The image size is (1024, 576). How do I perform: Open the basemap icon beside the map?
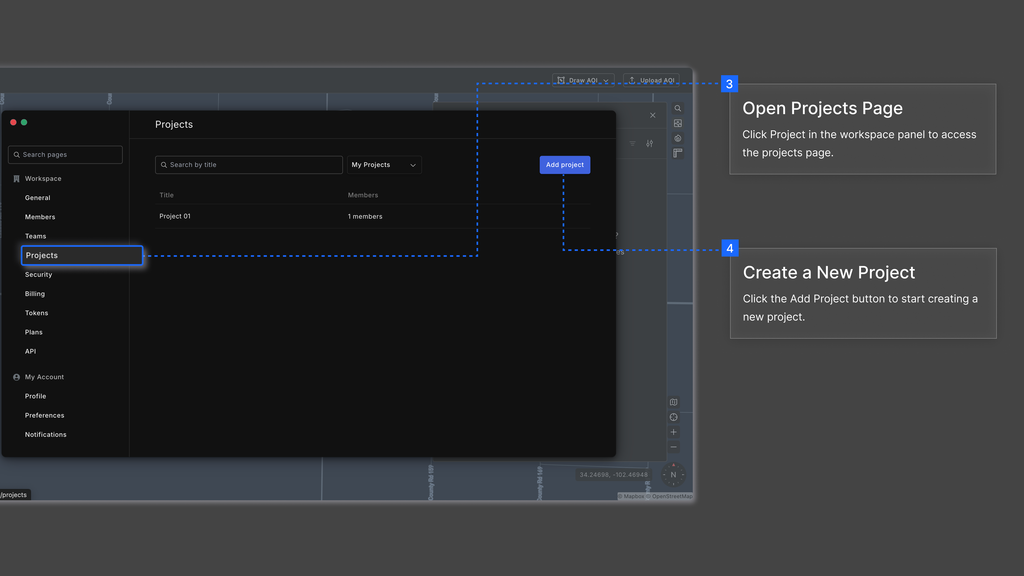(x=673, y=402)
